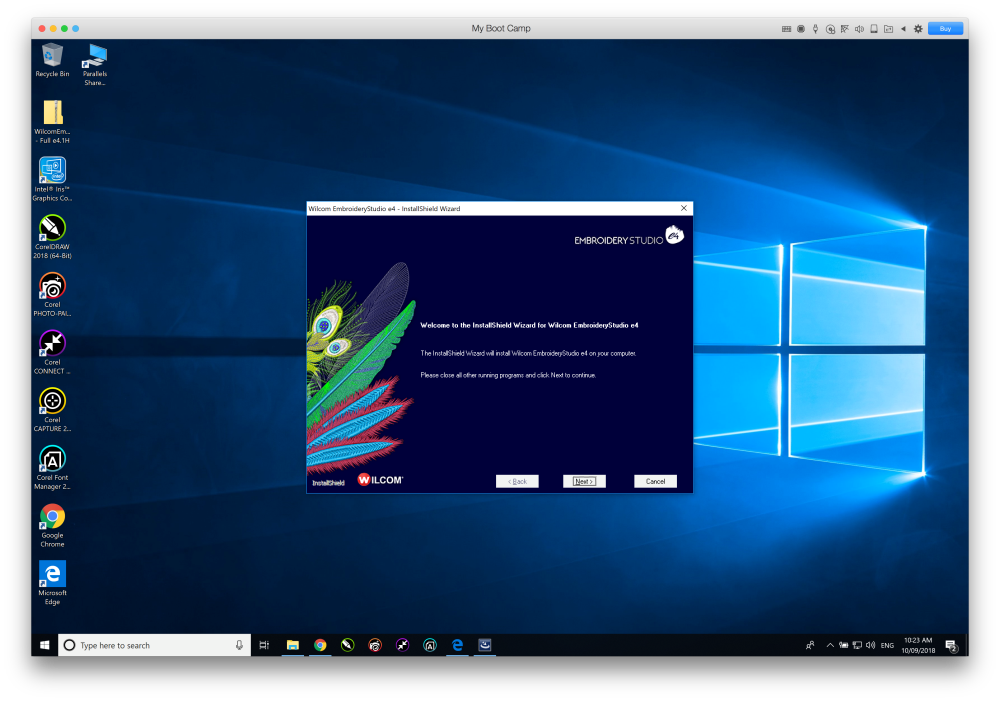The width and height of the screenshot is (1000, 701).
Task: Open Parallels settings gear icon
Action: point(918,28)
